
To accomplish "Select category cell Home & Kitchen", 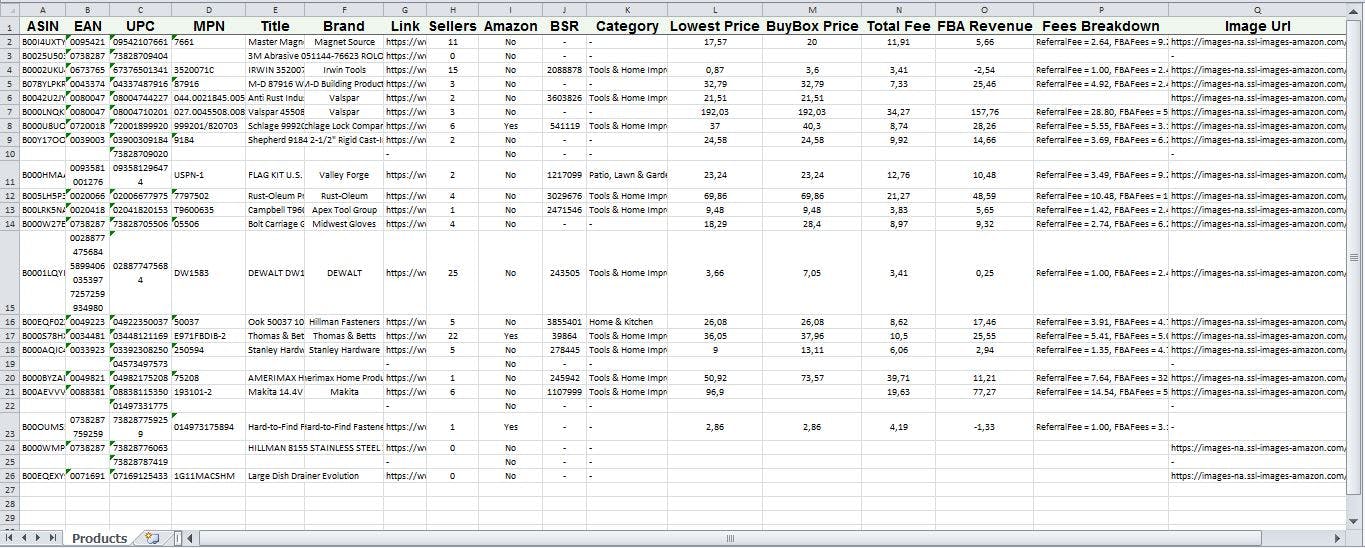I will [627, 322].
